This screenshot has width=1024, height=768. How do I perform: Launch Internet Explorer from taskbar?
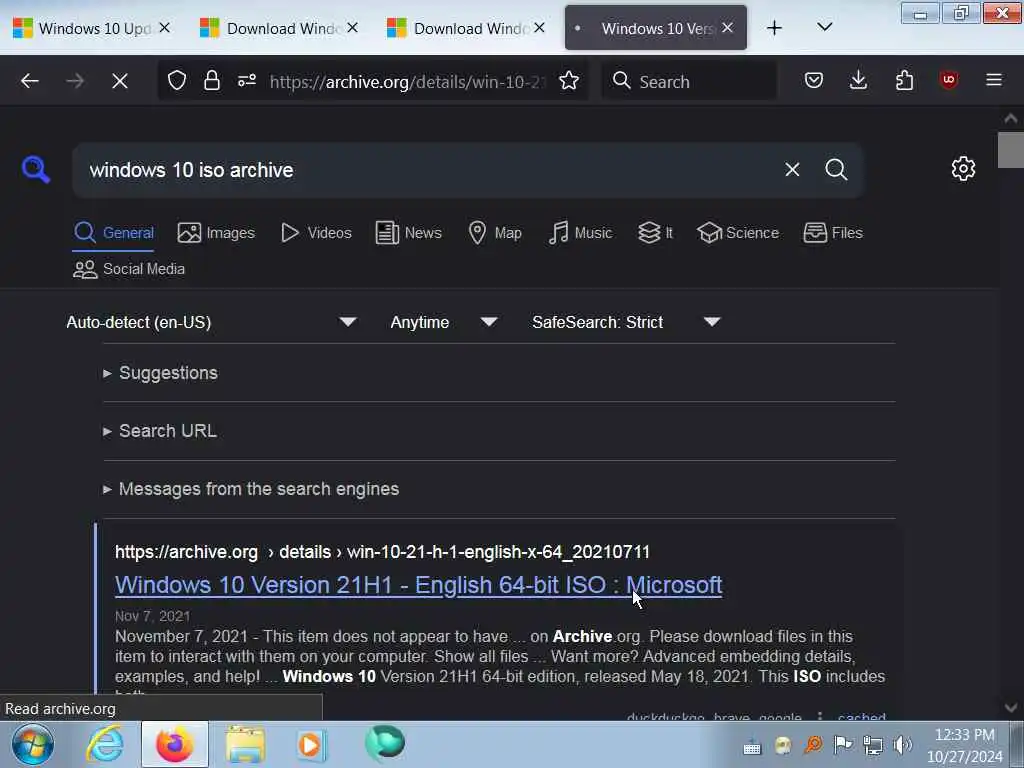[x=106, y=744]
